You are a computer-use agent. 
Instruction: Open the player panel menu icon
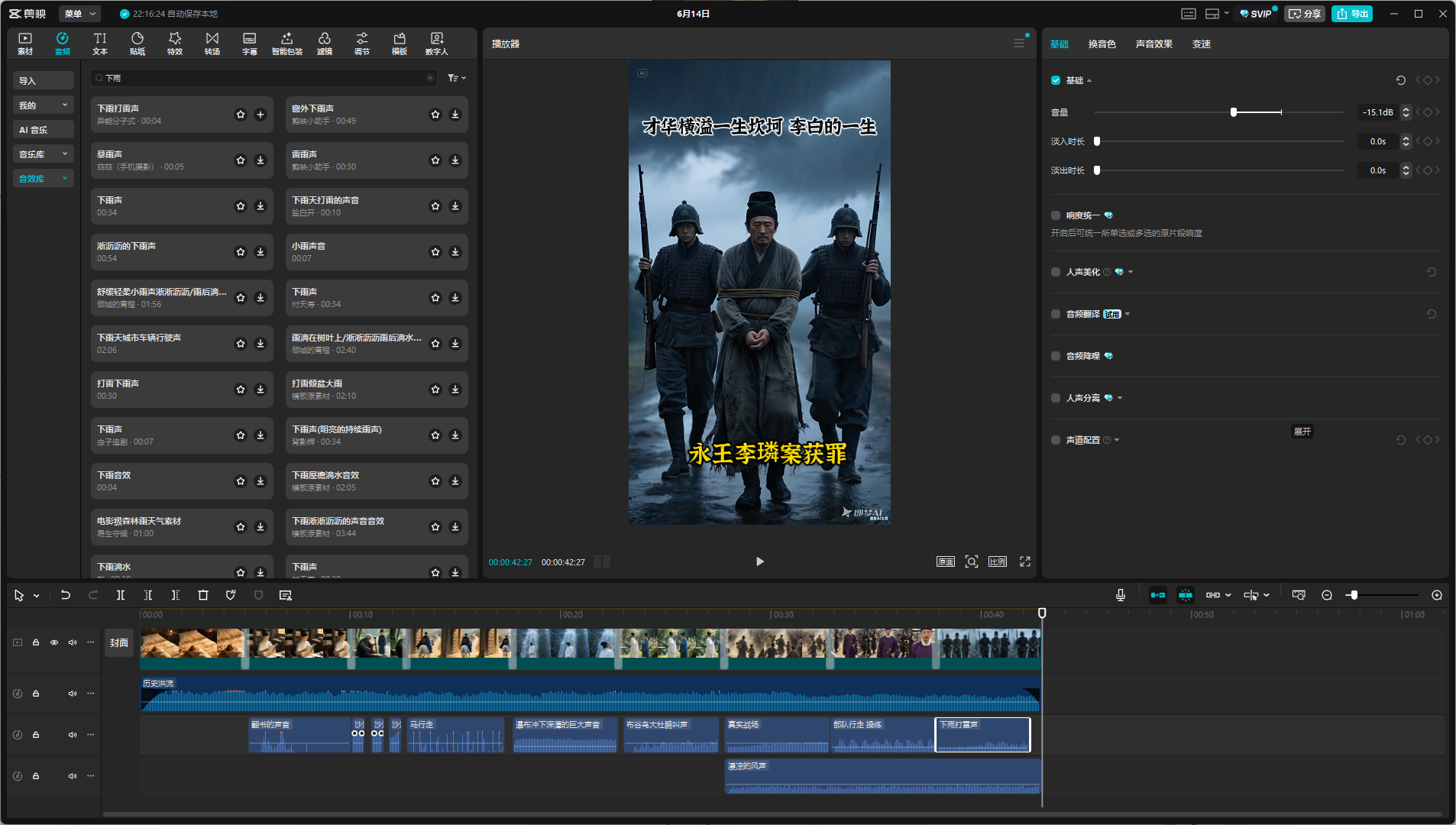[1019, 44]
